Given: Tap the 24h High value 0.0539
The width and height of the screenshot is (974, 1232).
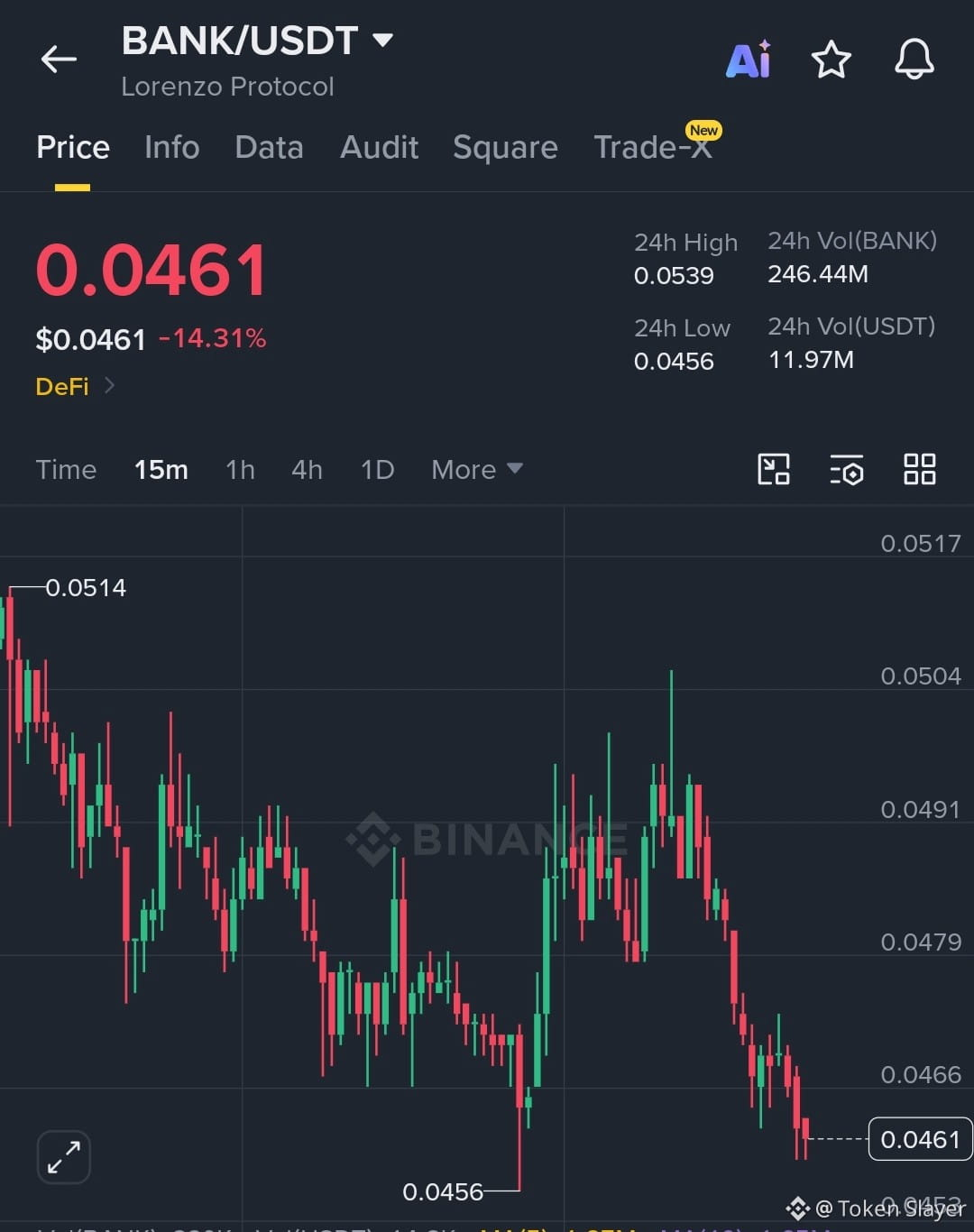Looking at the screenshot, I should tap(674, 275).
